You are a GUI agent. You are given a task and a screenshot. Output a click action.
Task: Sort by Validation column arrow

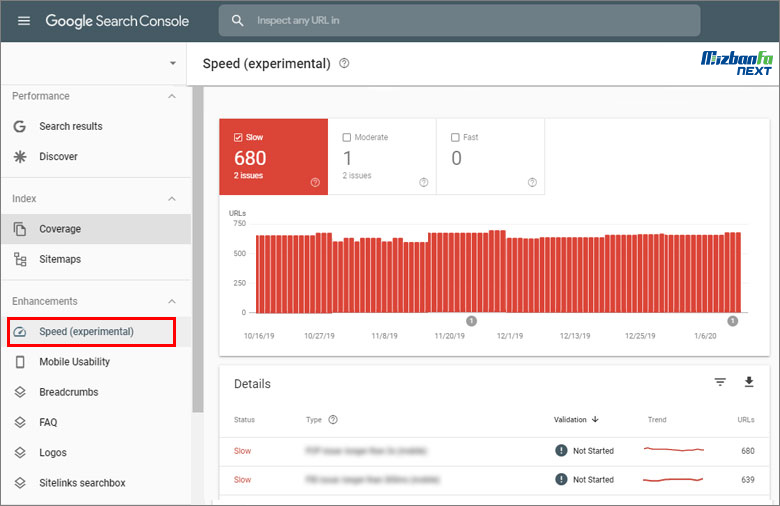coord(595,419)
